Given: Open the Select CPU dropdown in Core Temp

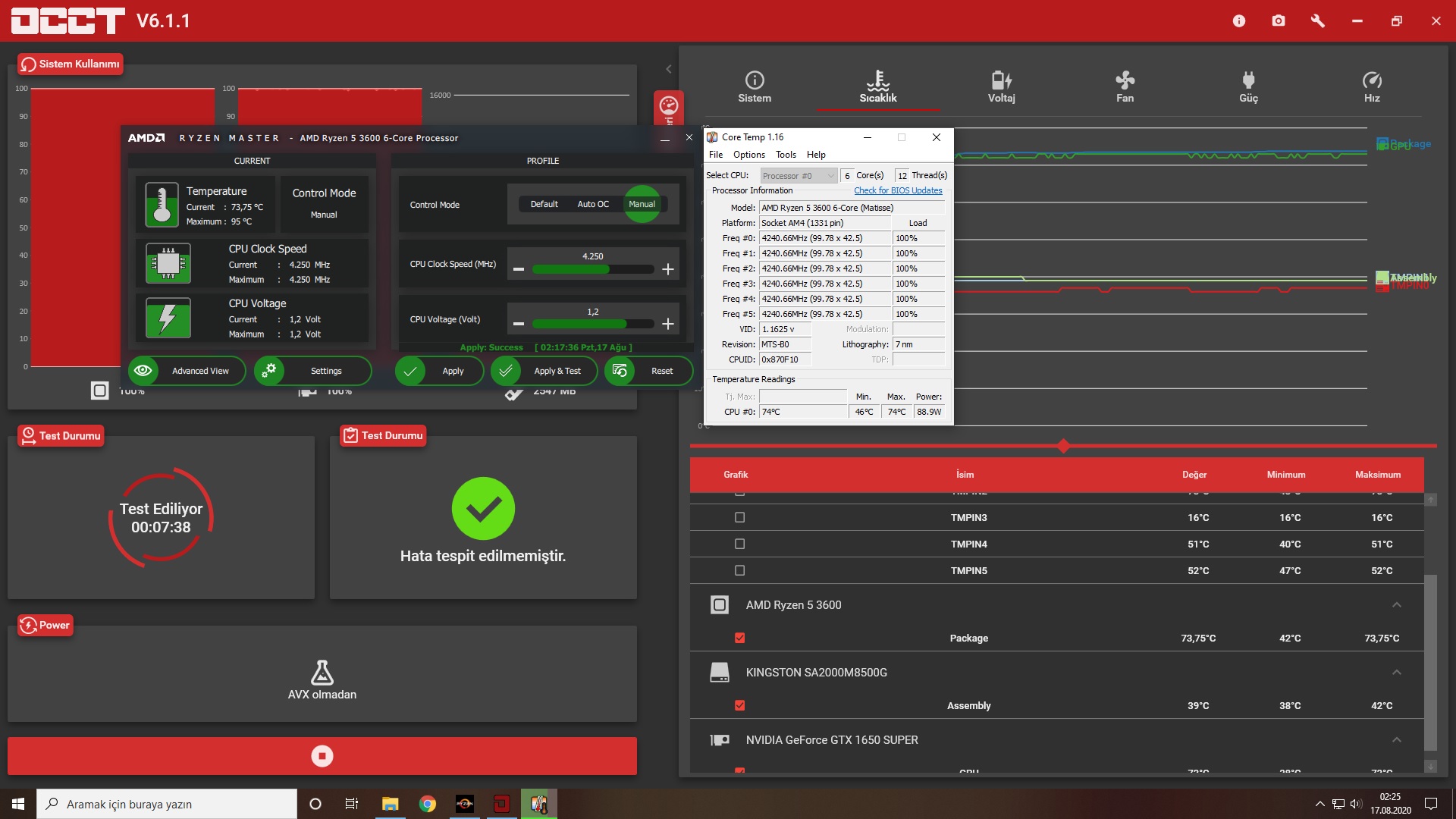Looking at the screenshot, I should coord(799,176).
